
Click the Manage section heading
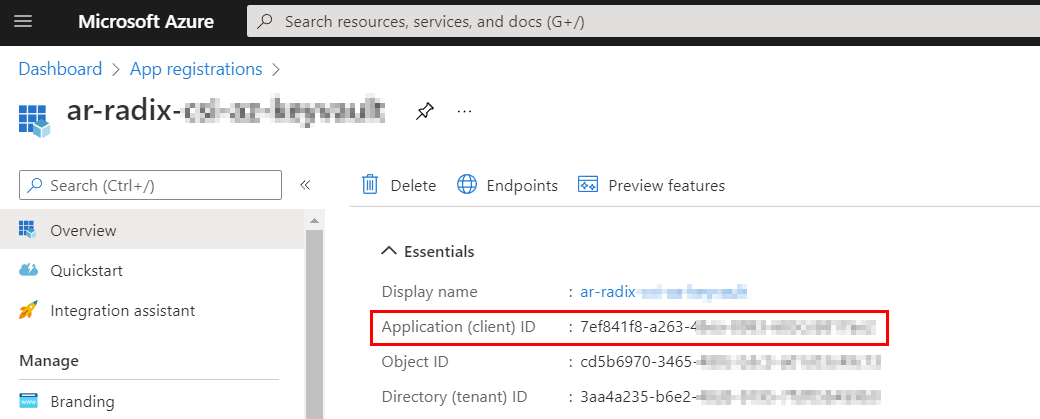49,361
